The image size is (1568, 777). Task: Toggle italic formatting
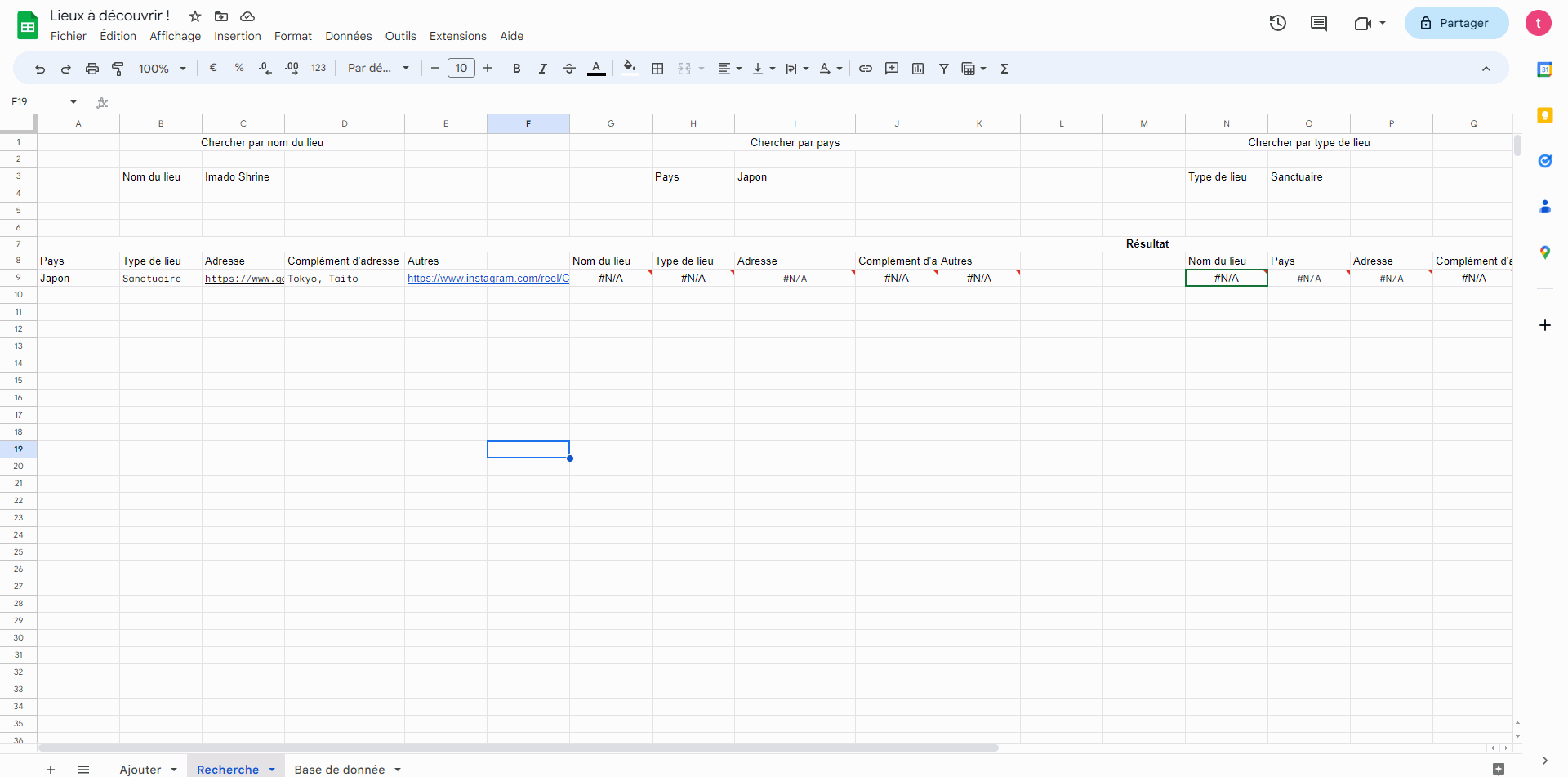pyautogui.click(x=543, y=69)
